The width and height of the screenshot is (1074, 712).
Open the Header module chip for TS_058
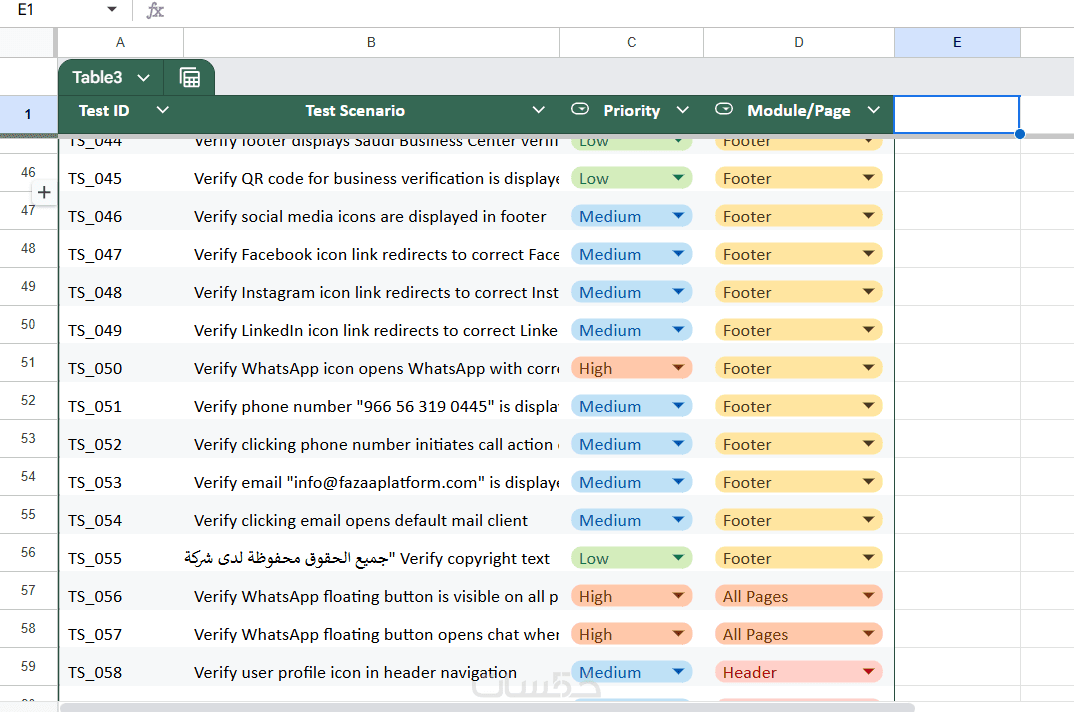[798, 672]
